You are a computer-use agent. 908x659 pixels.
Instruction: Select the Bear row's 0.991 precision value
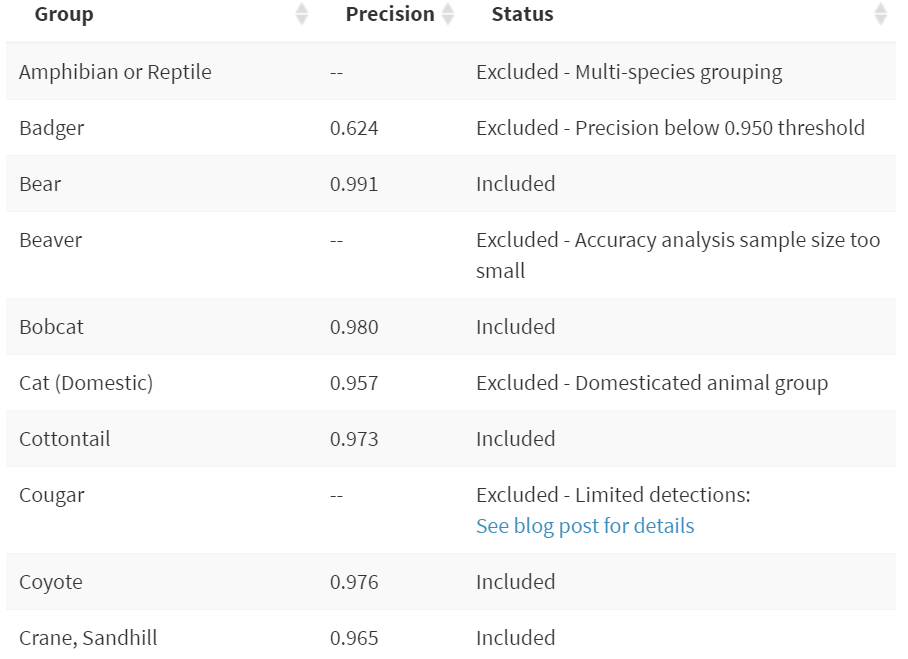(x=354, y=184)
